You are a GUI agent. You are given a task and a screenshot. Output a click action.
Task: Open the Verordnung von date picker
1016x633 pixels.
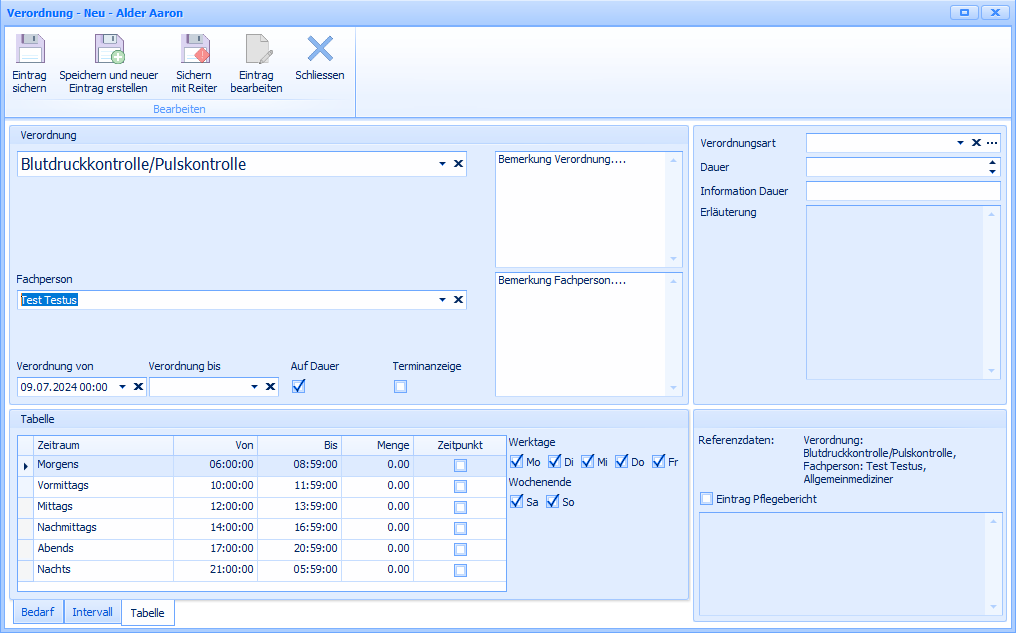(x=123, y=387)
